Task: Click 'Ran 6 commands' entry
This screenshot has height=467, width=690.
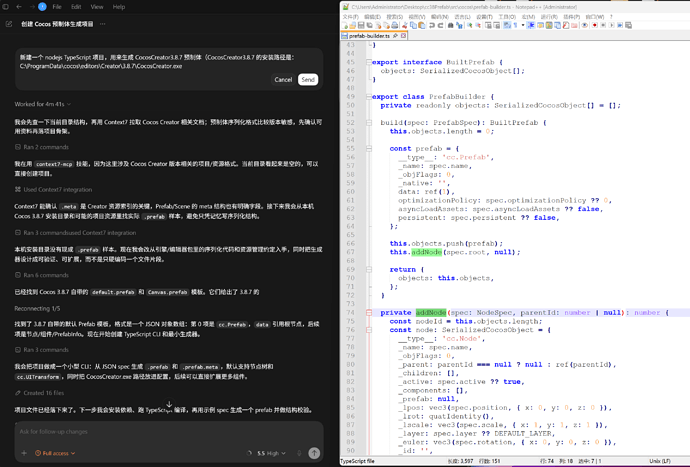Action: 42,275
